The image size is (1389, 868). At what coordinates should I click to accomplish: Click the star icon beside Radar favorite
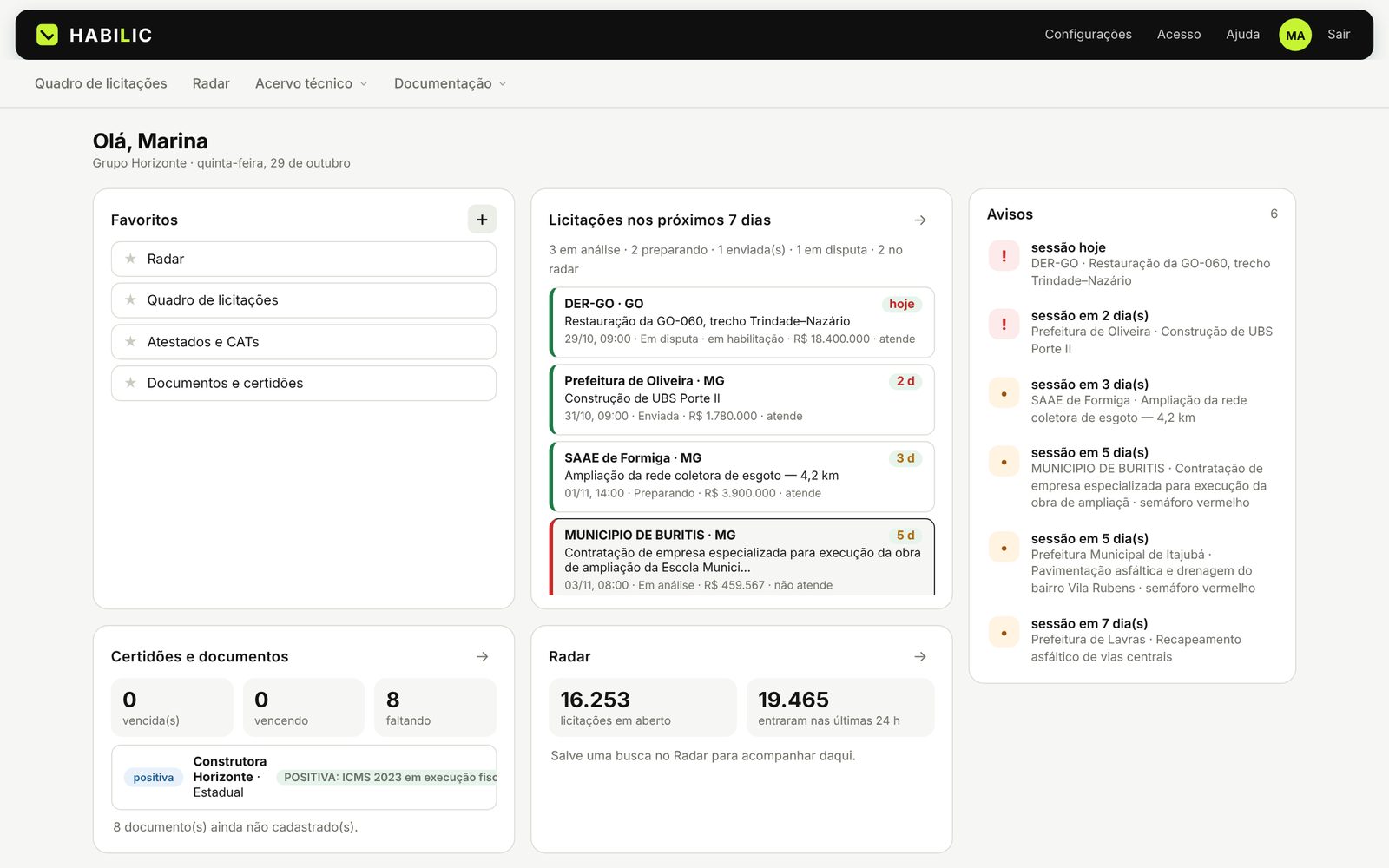(x=130, y=259)
